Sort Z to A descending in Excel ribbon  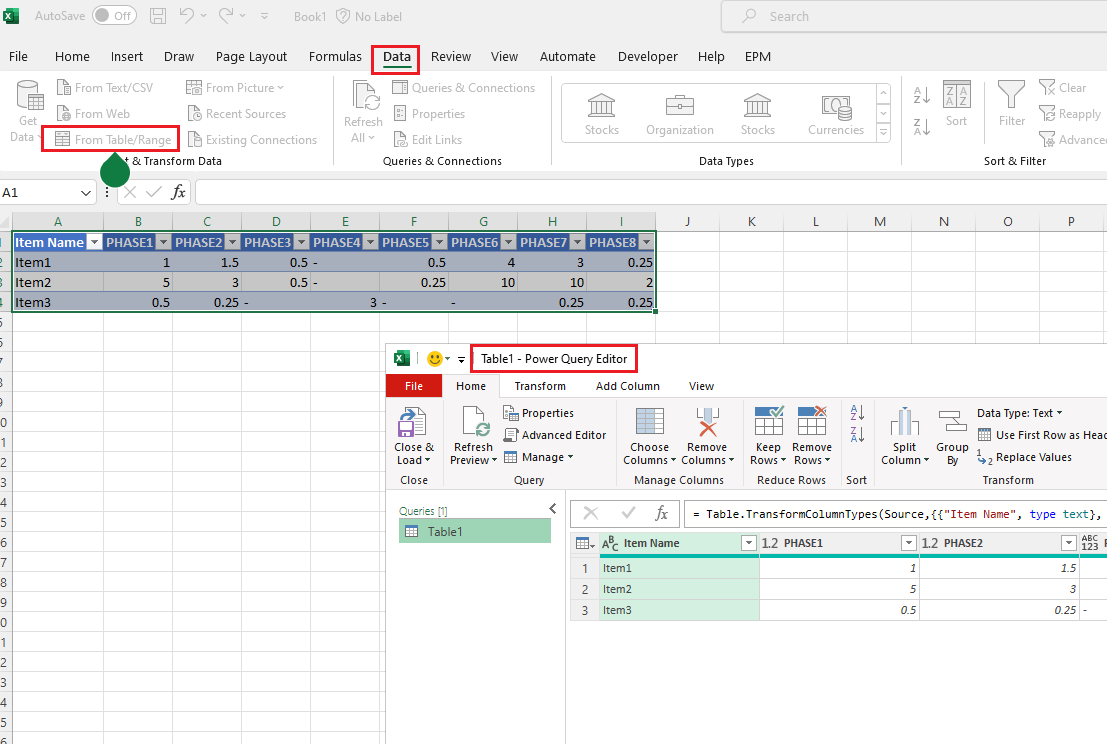click(922, 126)
